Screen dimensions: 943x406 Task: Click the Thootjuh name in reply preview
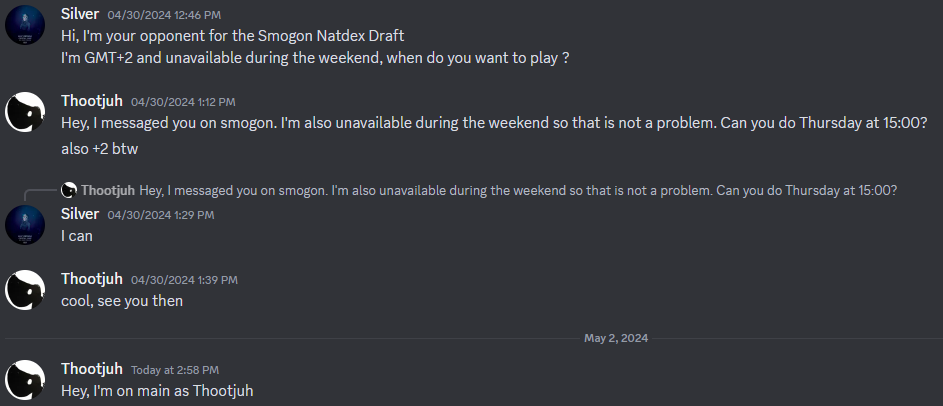(108, 191)
